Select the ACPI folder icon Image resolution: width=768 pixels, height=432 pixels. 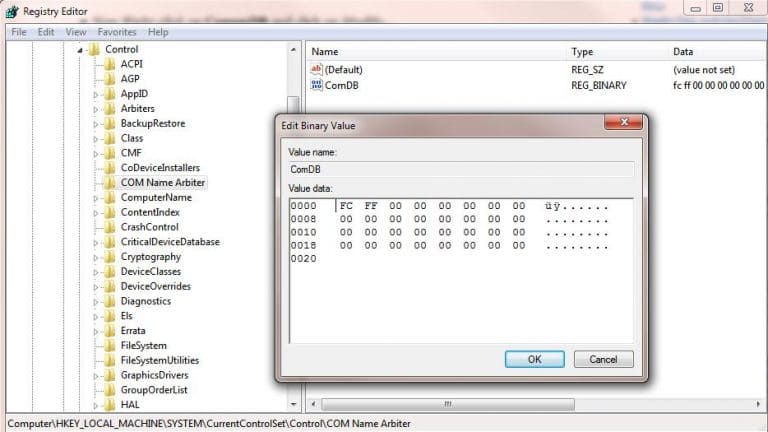tap(110, 64)
